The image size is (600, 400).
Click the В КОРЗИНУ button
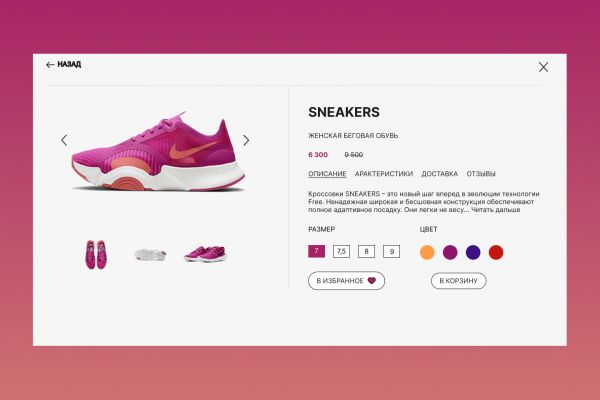click(x=458, y=281)
